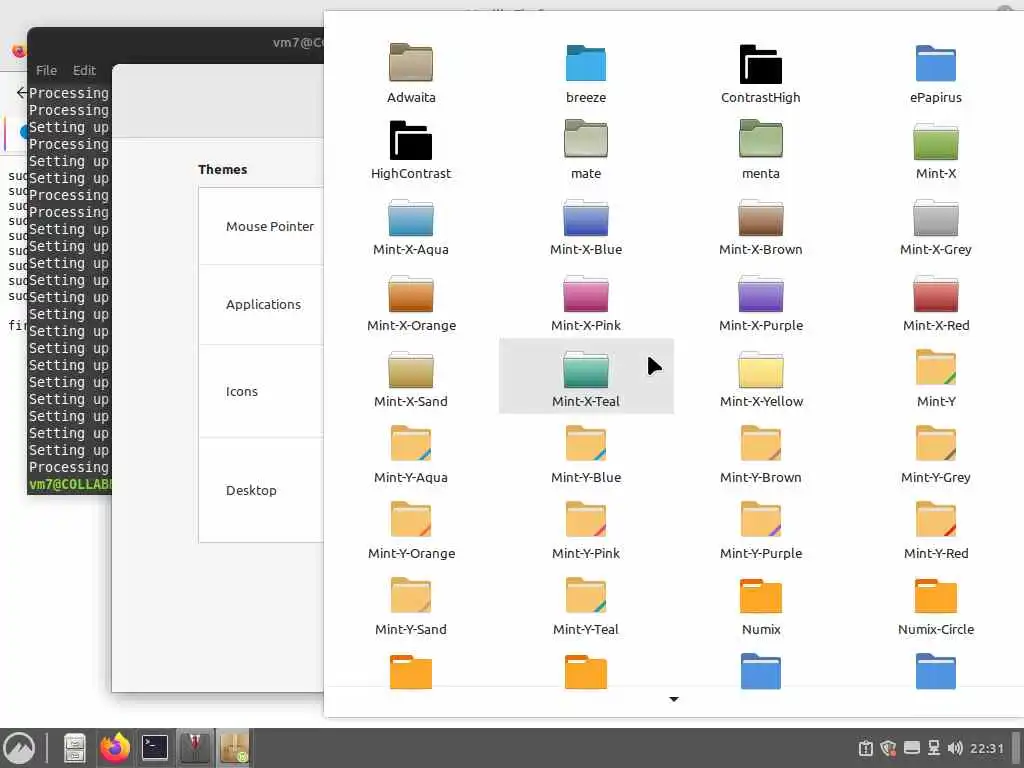Pick the Mint-Y-Purple icon theme

tap(761, 529)
